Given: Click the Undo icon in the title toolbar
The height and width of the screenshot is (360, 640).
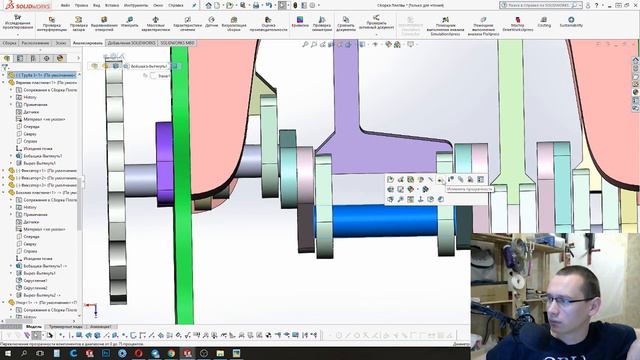Looking at the screenshot, I should click(x=269, y=5).
